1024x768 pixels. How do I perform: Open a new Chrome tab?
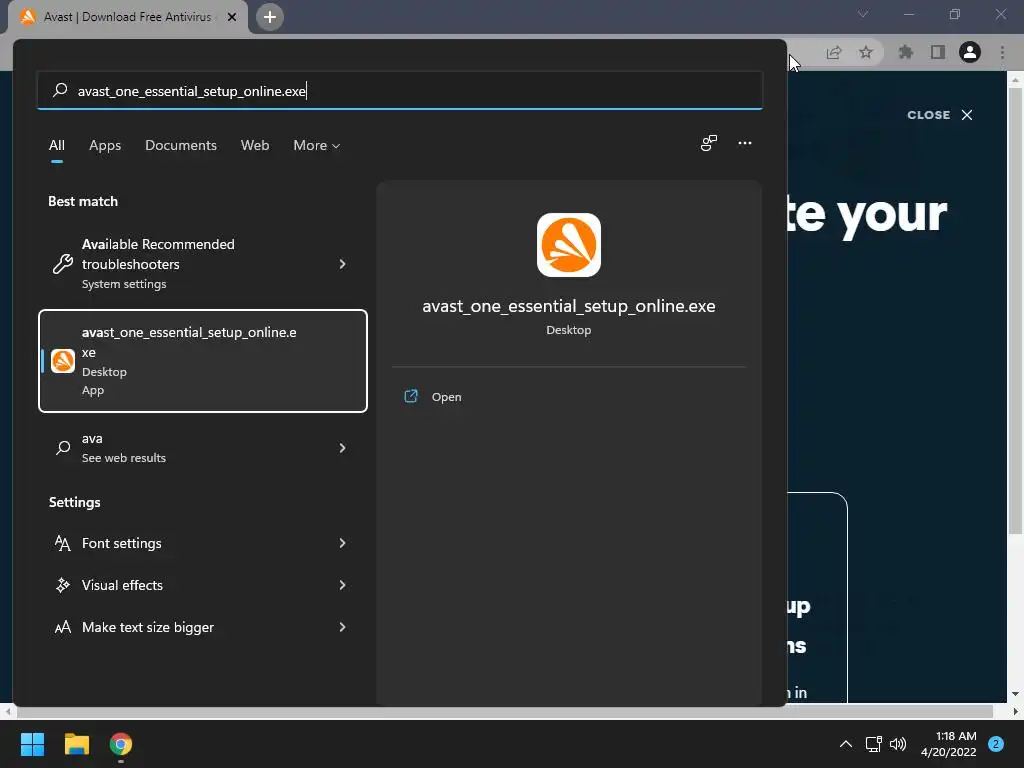[270, 17]
